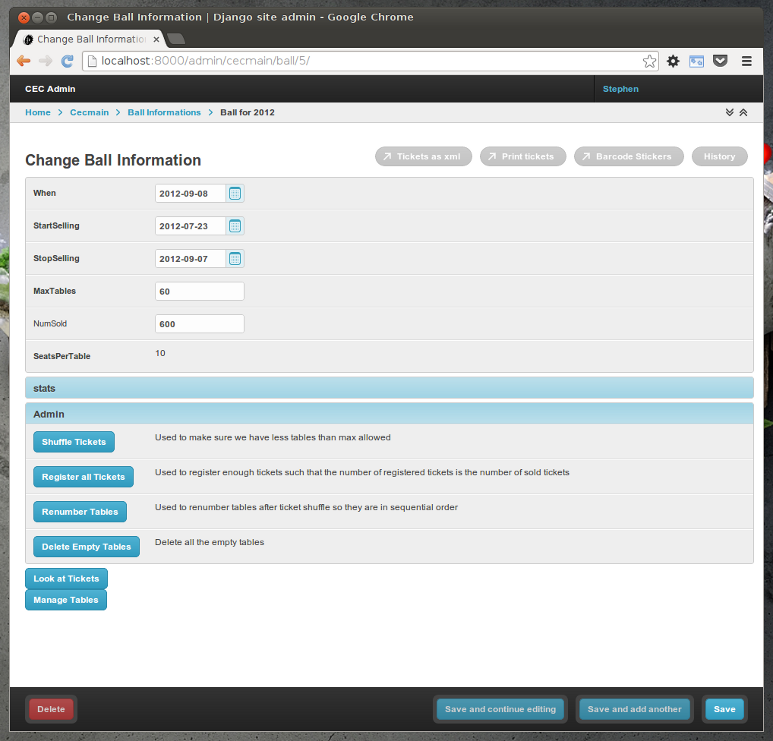This screenshot has width=773, height=741.
Task: Click Save and add another
Action: click(634, 709)
